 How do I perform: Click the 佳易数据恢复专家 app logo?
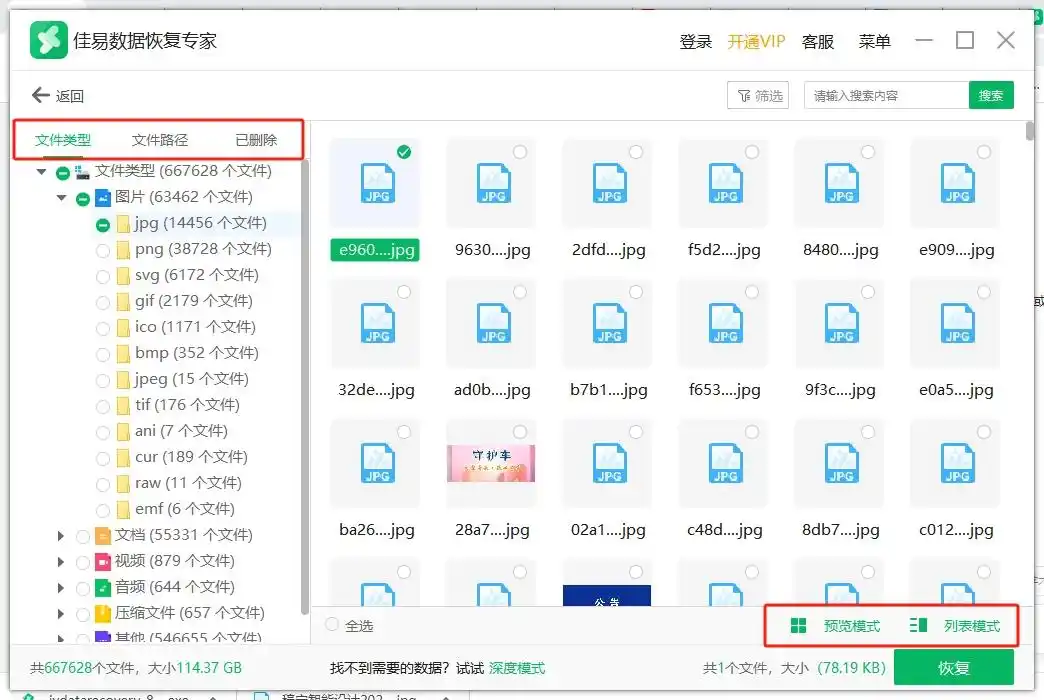(x=47, y=40)
